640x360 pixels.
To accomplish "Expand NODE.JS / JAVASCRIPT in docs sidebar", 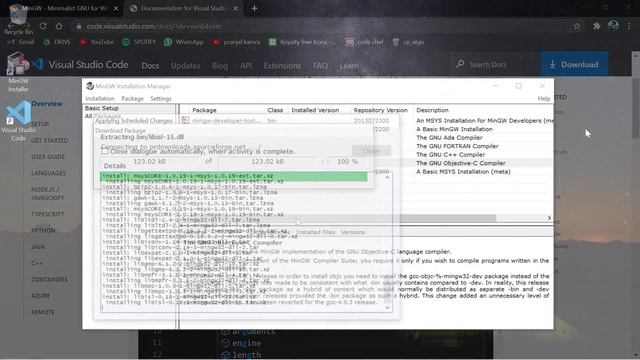I will (x=47, y=193).
